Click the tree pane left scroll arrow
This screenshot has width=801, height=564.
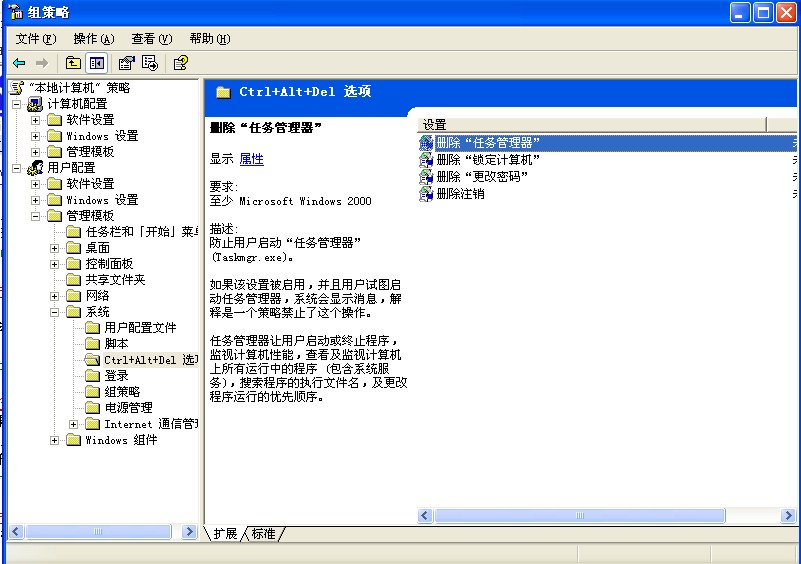tap(16, 532)
